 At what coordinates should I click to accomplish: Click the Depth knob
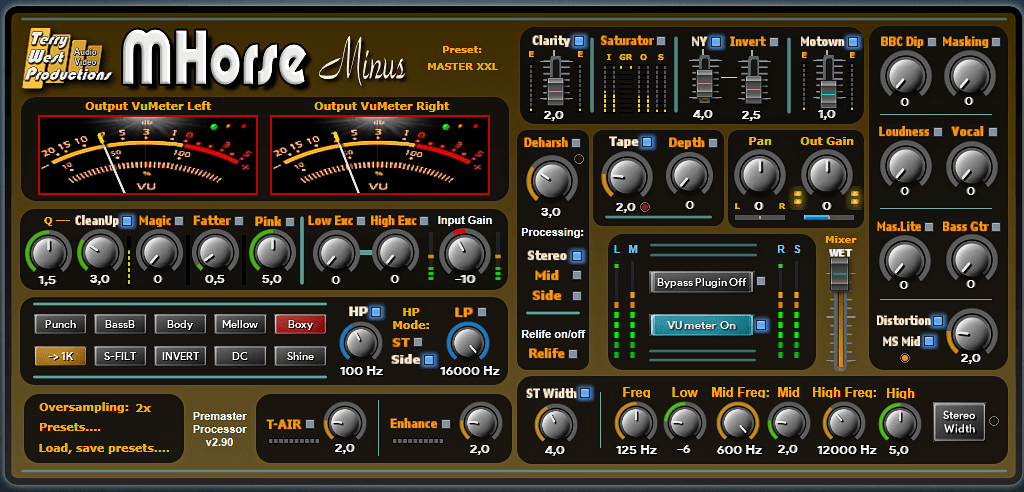point(688,175)
